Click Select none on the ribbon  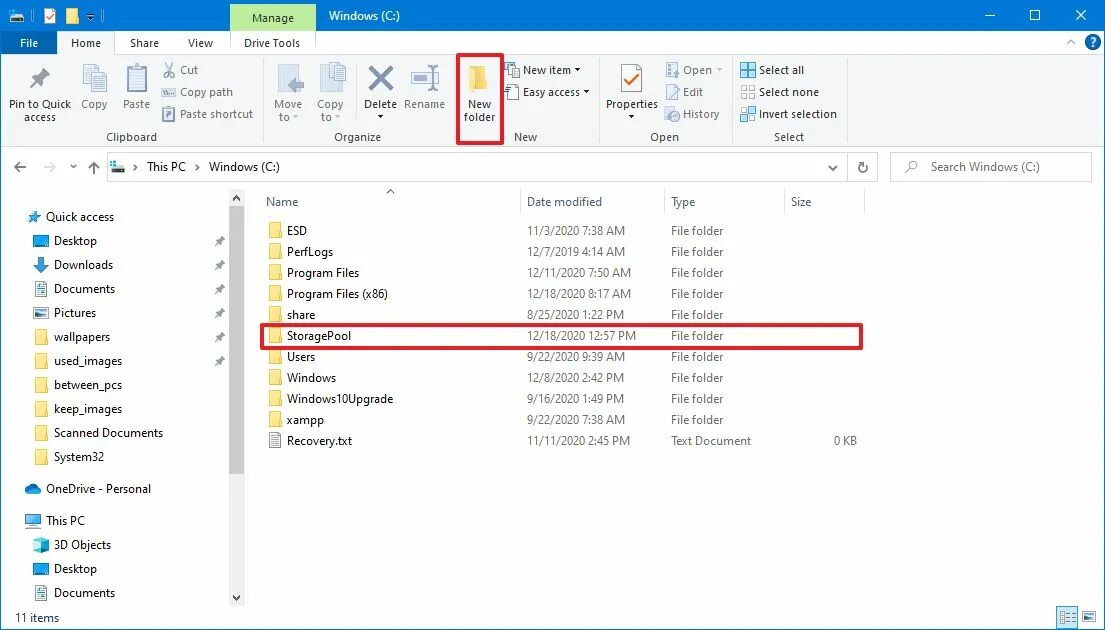click(x=779, y=91)
